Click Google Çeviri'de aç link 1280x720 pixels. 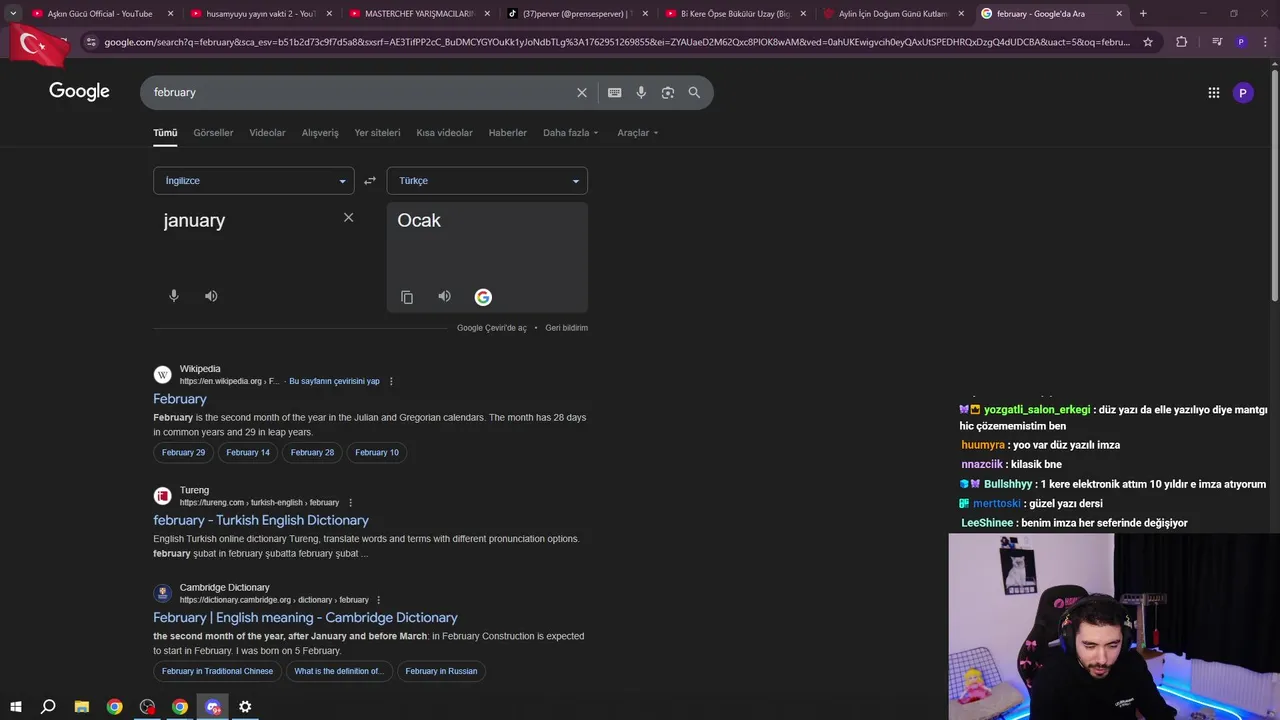[x=491, y=328]
